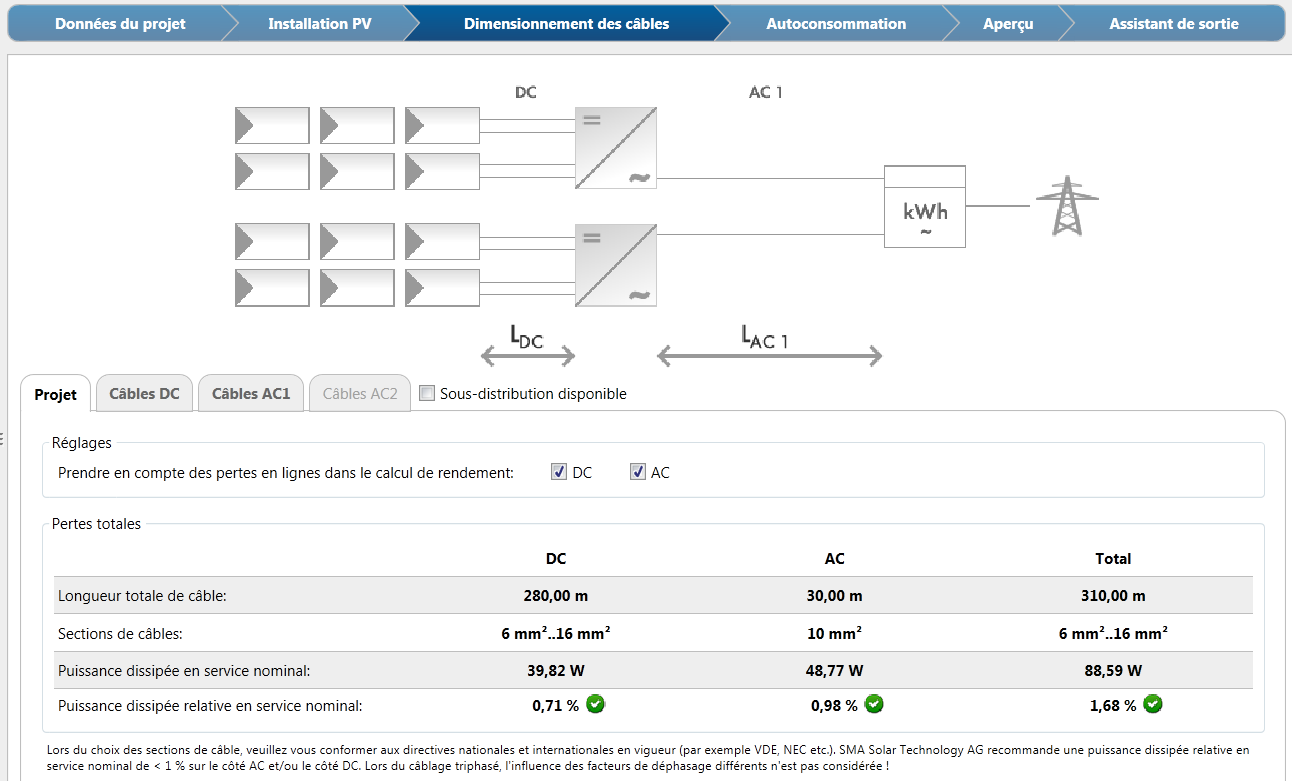Click the lower inverter icon in diagram
Screen dimensions: 1292x781
(615, 265)
